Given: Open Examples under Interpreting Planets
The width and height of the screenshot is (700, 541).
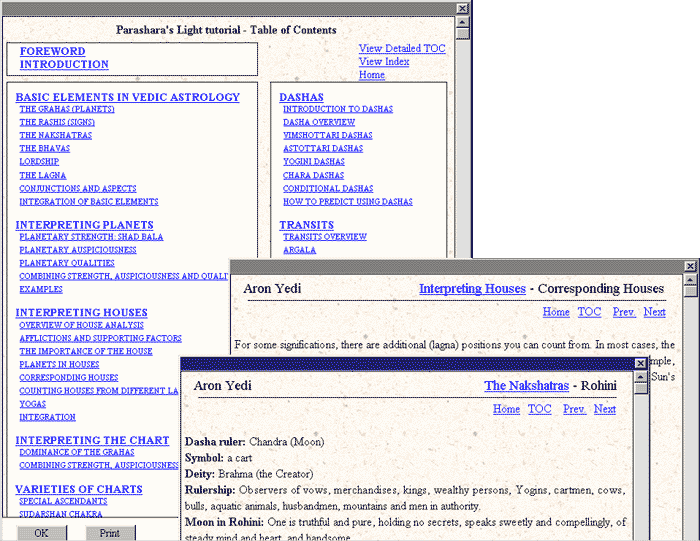Looking at the screenshot, I should click(41, 289).
